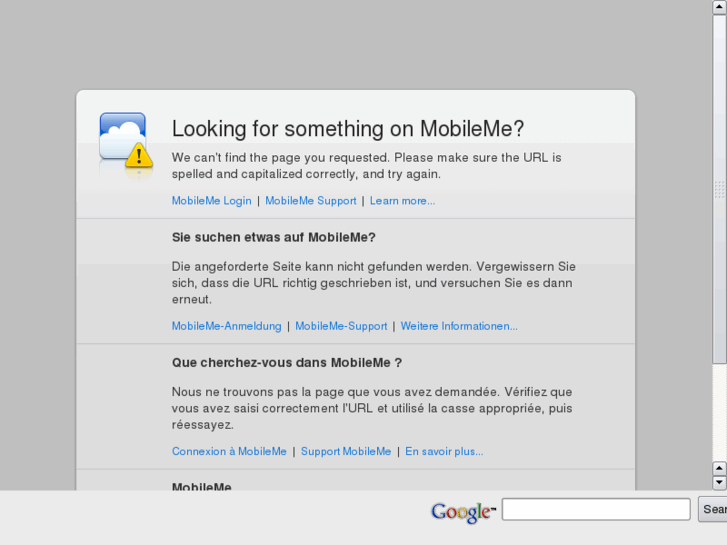
Task: Follow the Learn more... link
Action: 402,201
